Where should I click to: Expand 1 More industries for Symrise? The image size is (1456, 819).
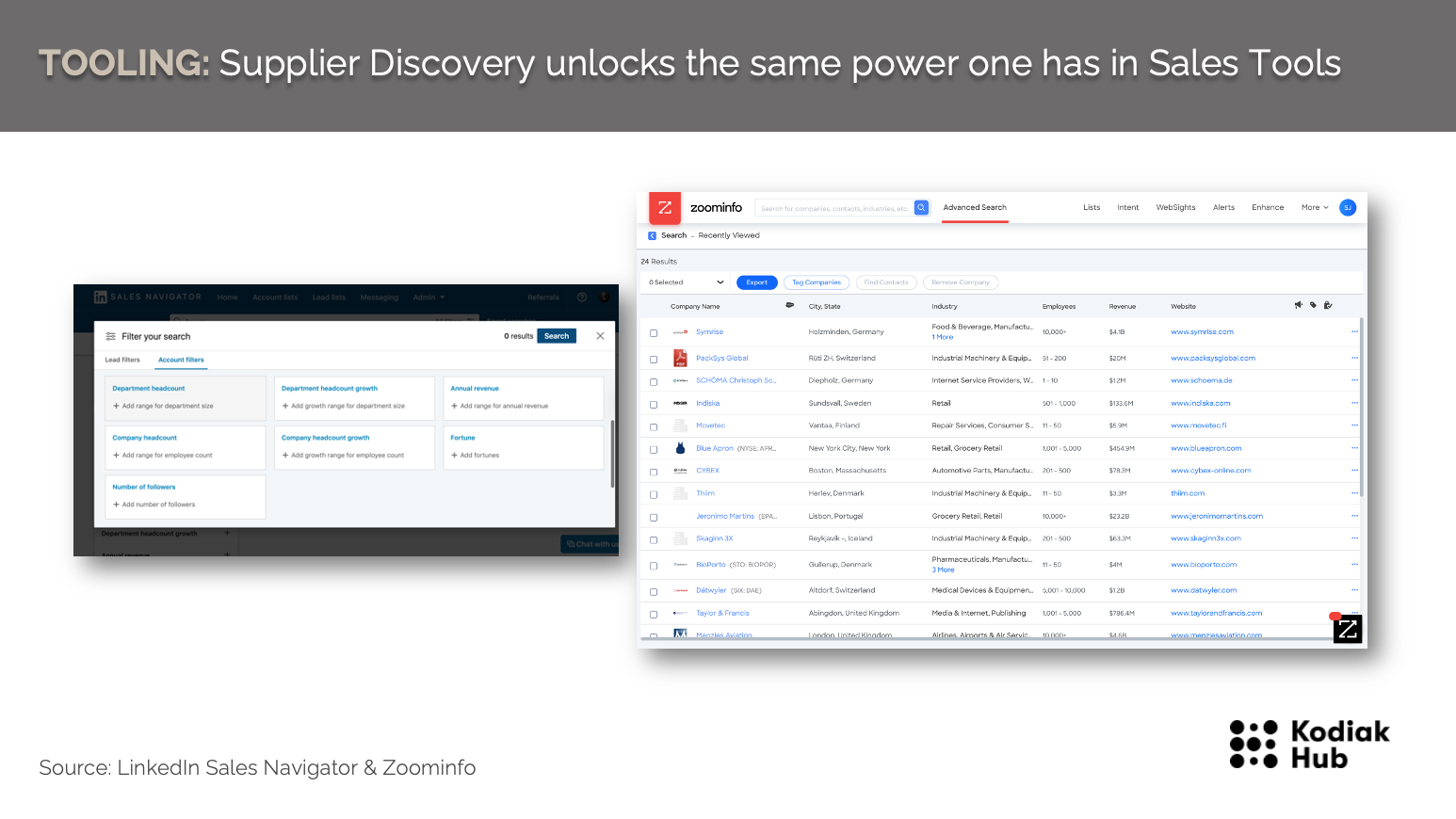[x=943, y=337]
